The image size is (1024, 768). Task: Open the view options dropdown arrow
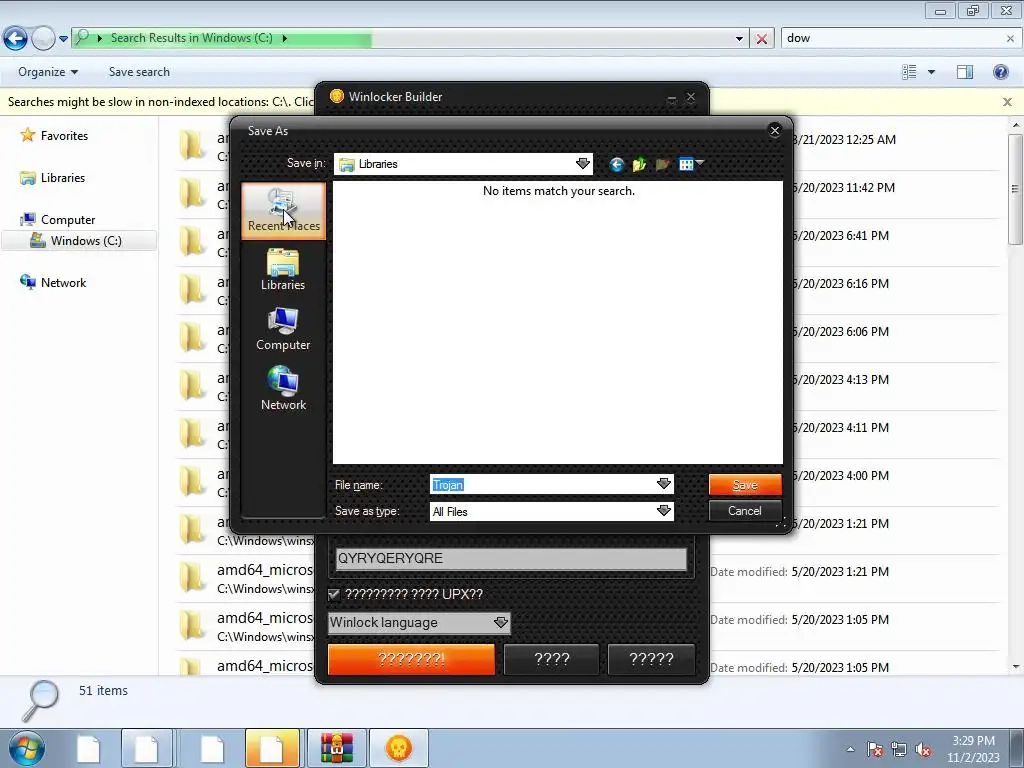click(931, 72)
